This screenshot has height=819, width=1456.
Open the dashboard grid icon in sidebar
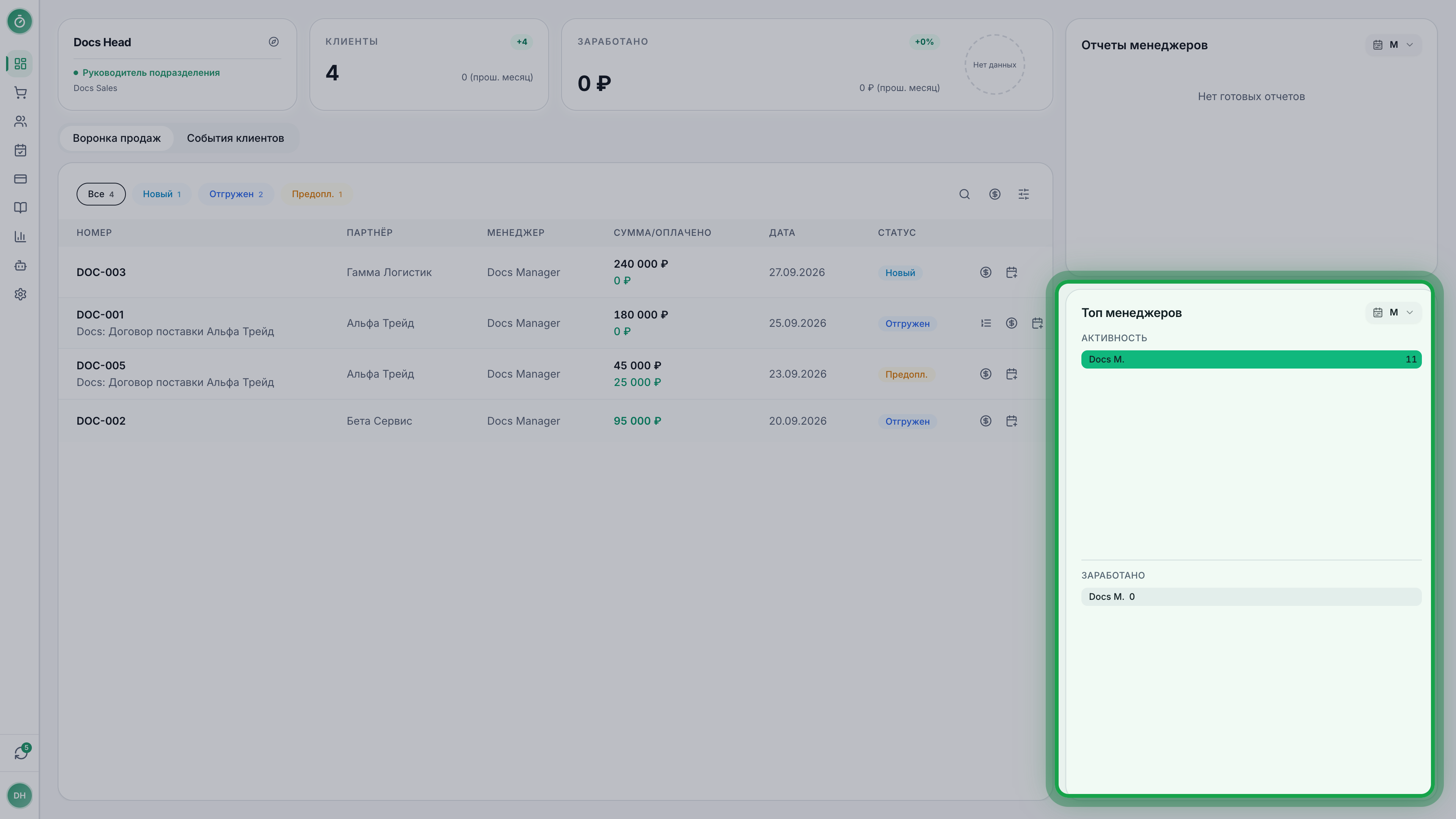(20, 64)
